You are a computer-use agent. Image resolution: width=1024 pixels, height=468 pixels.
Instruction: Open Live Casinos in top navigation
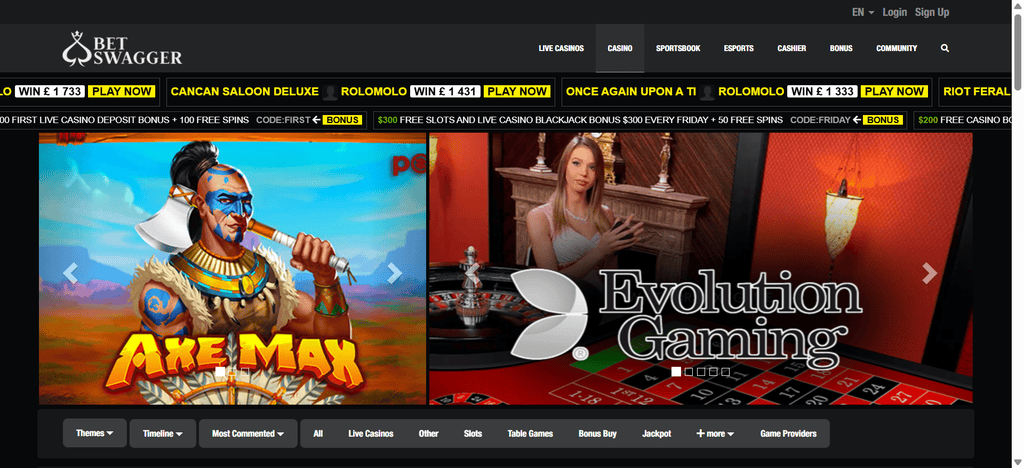click(561, 48)
